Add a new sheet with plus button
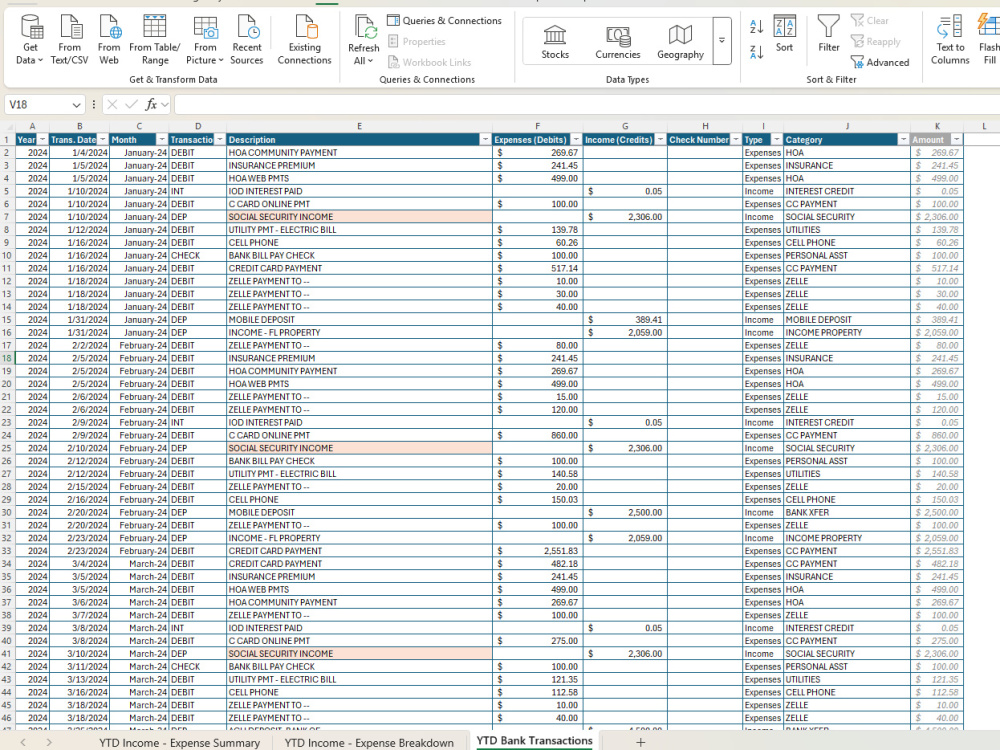 [640, 742]
